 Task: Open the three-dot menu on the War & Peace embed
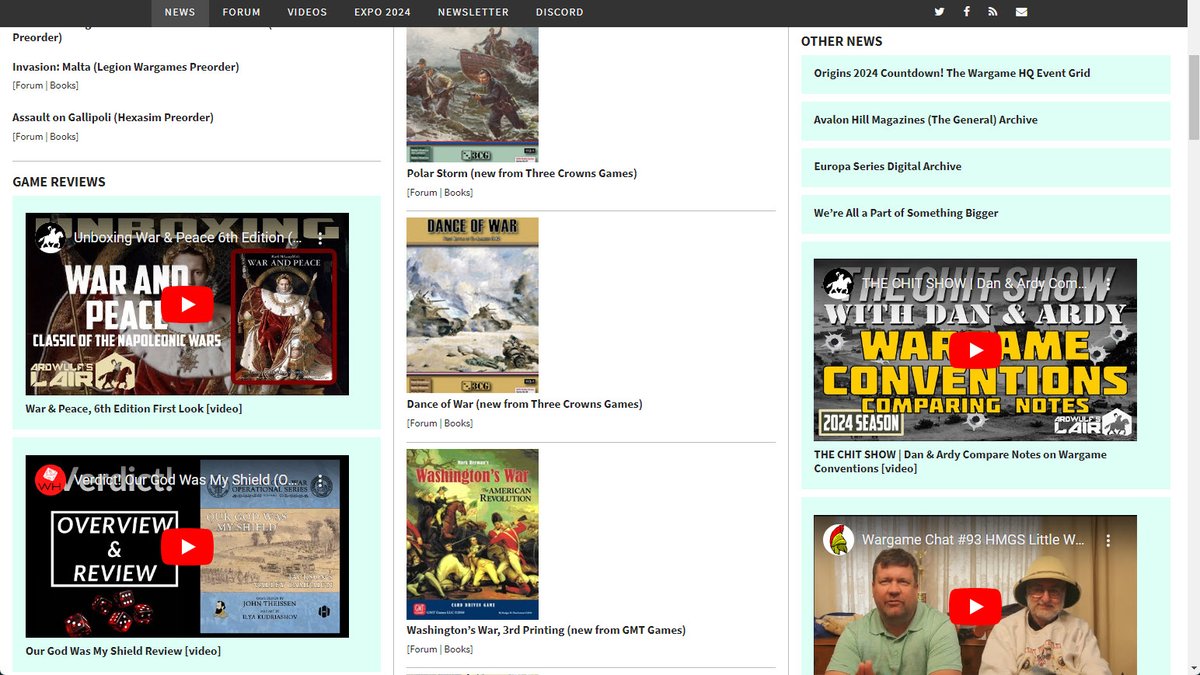pyautogui.click(x=322, y=236)
